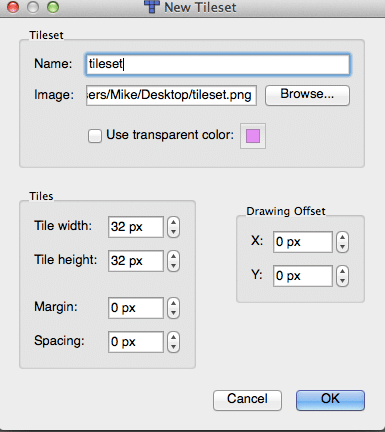The width and height of the screenshot is (385, 432).
Task: Click the Drawing Offset group title
Action: point(286,211)
